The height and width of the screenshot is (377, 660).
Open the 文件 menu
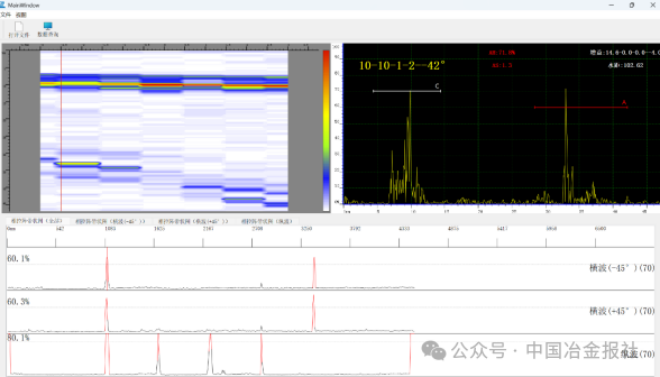[5, 15]
